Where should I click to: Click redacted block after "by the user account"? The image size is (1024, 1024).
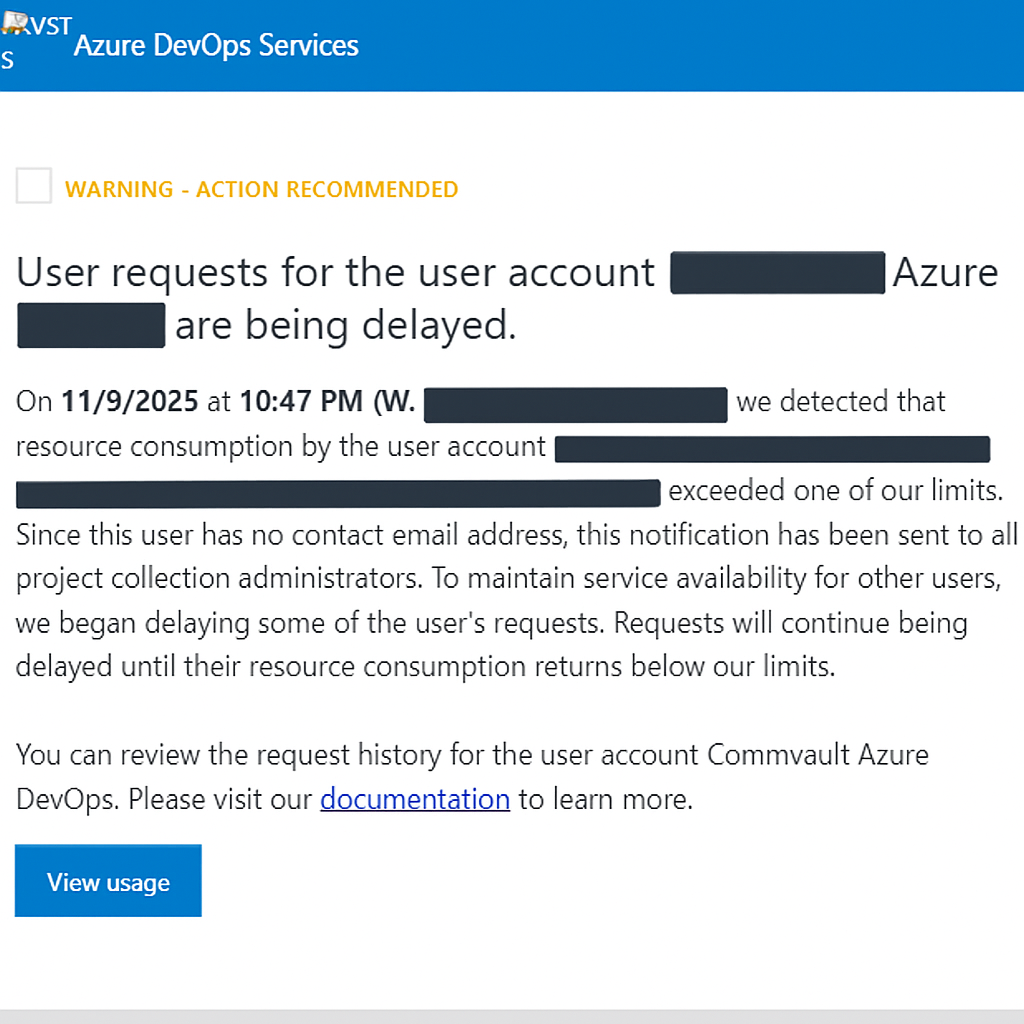click(772, 449)
